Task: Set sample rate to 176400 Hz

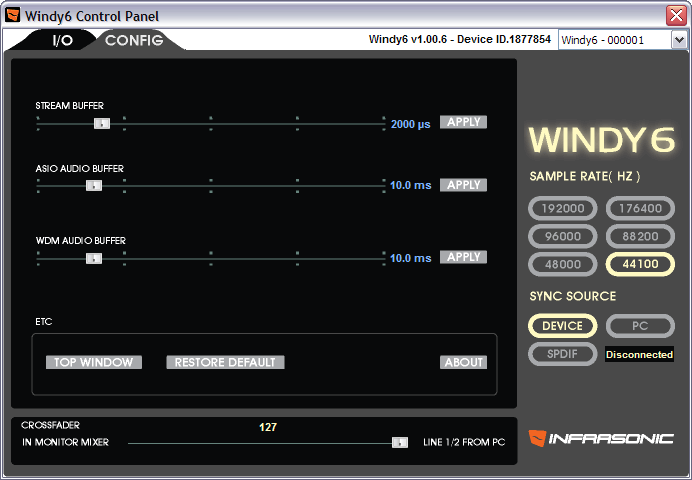Action: [640, 208]
